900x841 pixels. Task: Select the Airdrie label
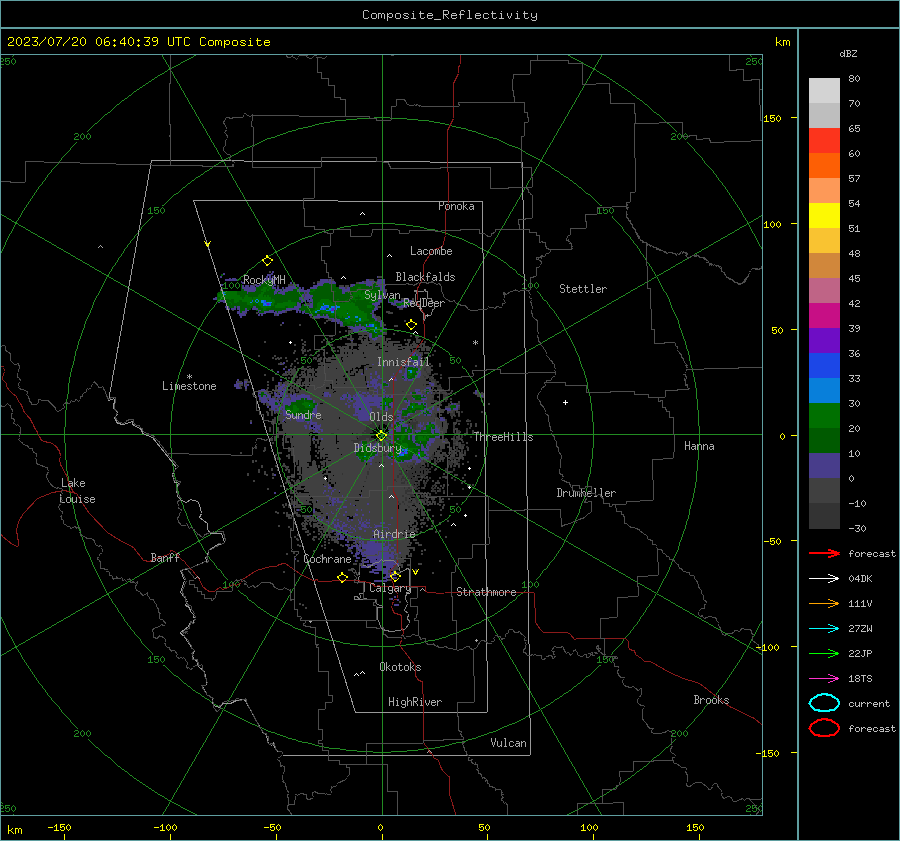pos(394,534)
